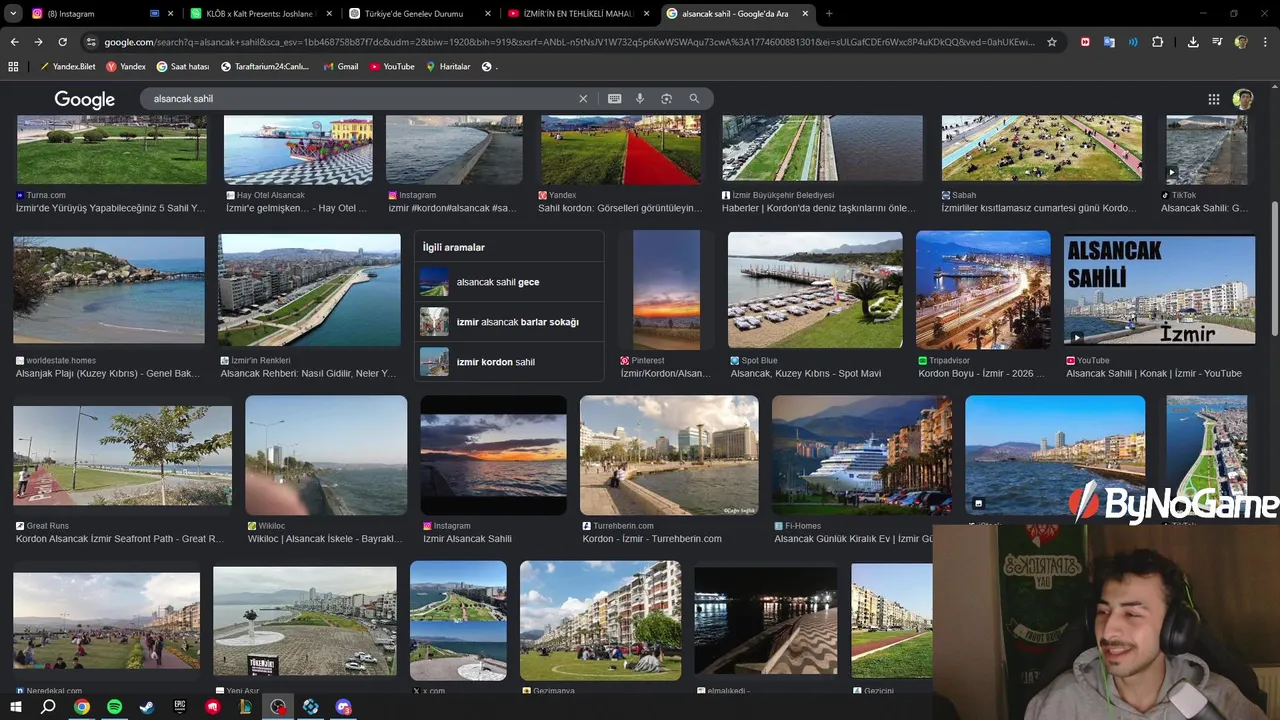
Task: Open Sabah Kordon crowd image result
Action: click(x=1041, y=148)
